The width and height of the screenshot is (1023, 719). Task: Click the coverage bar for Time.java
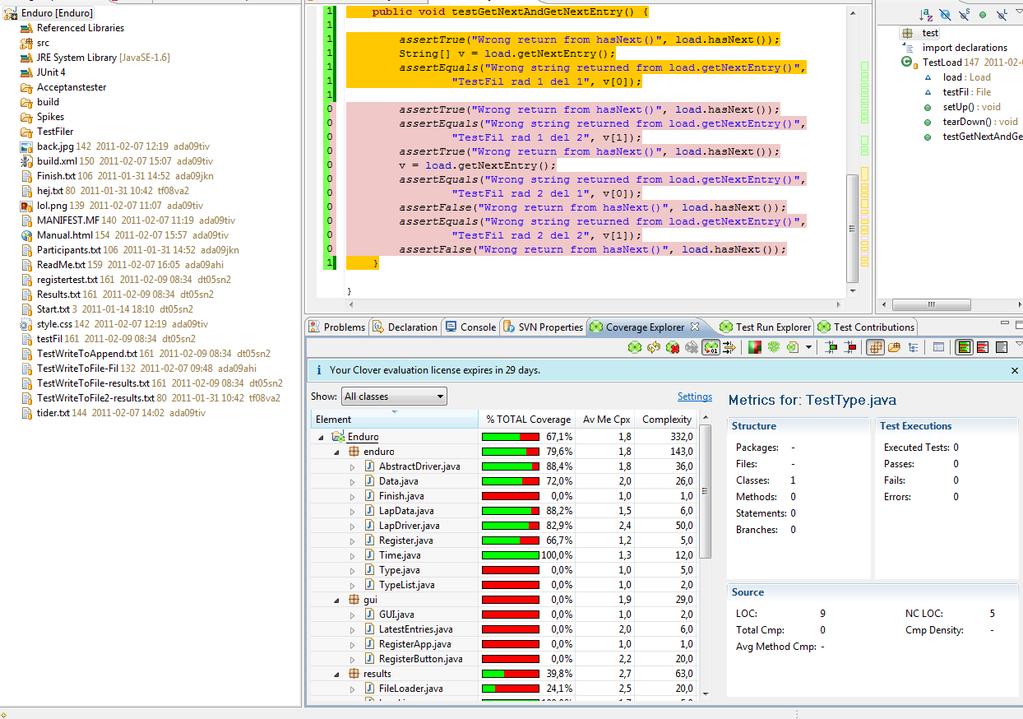511,556
